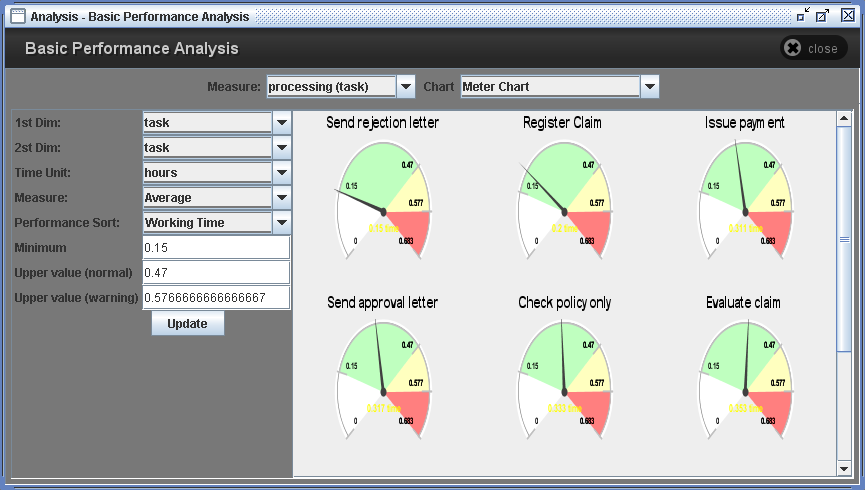Click the Minimum value input field
Screen dimensions: 865x490
pos(216,248)
